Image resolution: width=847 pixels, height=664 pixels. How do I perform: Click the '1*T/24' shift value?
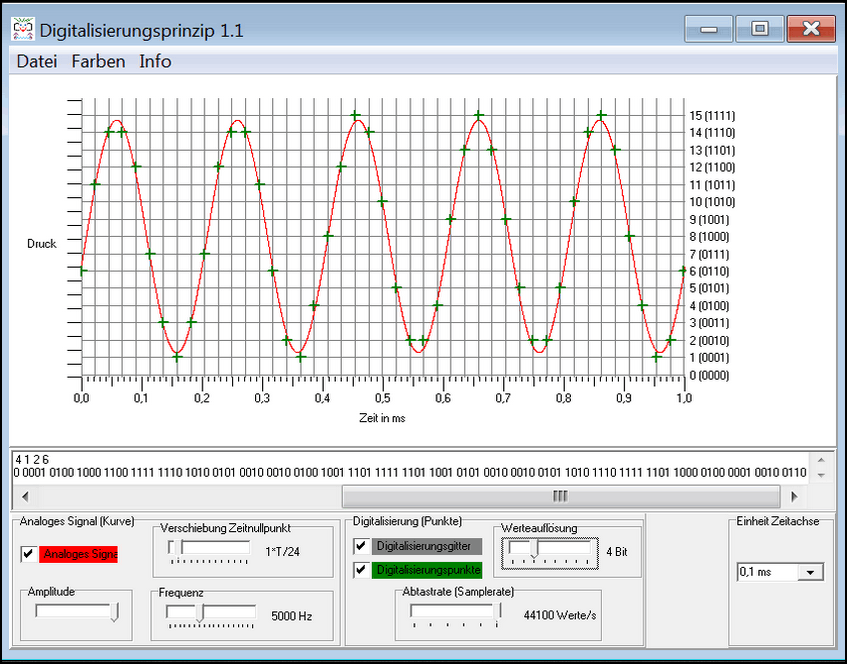point(283,552)
